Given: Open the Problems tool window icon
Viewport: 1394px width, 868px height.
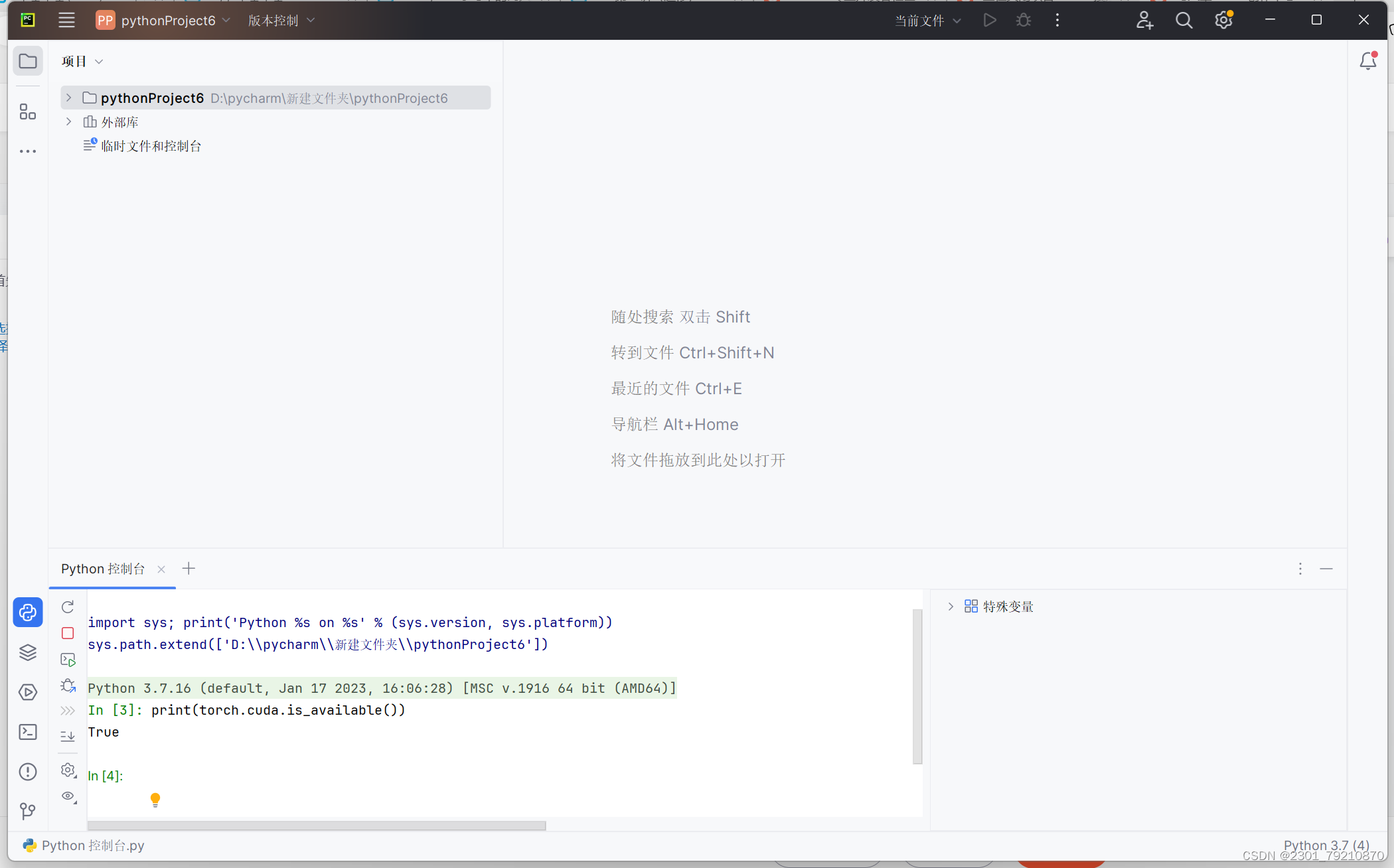Looking at the screenshot, I should tap(28, 772).
